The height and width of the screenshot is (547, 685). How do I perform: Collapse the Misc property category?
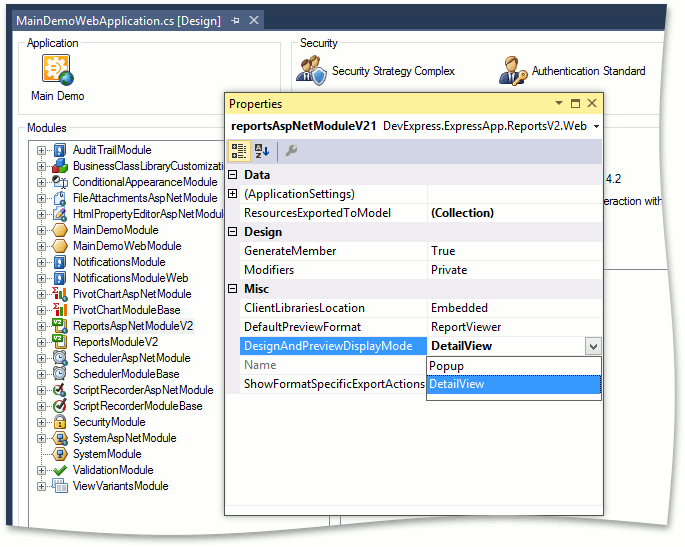click(x=233, y=289)
